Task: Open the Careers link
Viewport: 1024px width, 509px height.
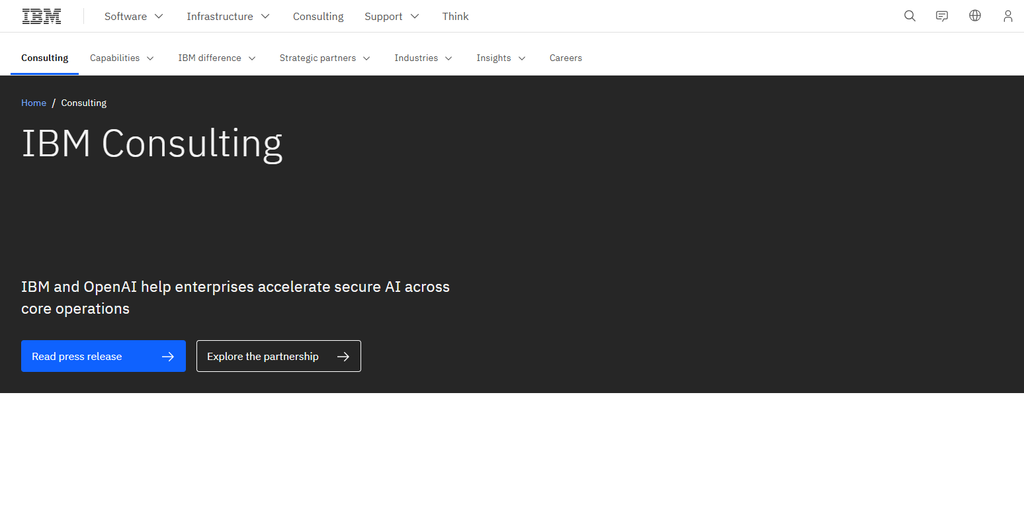Action: [566, 58]
